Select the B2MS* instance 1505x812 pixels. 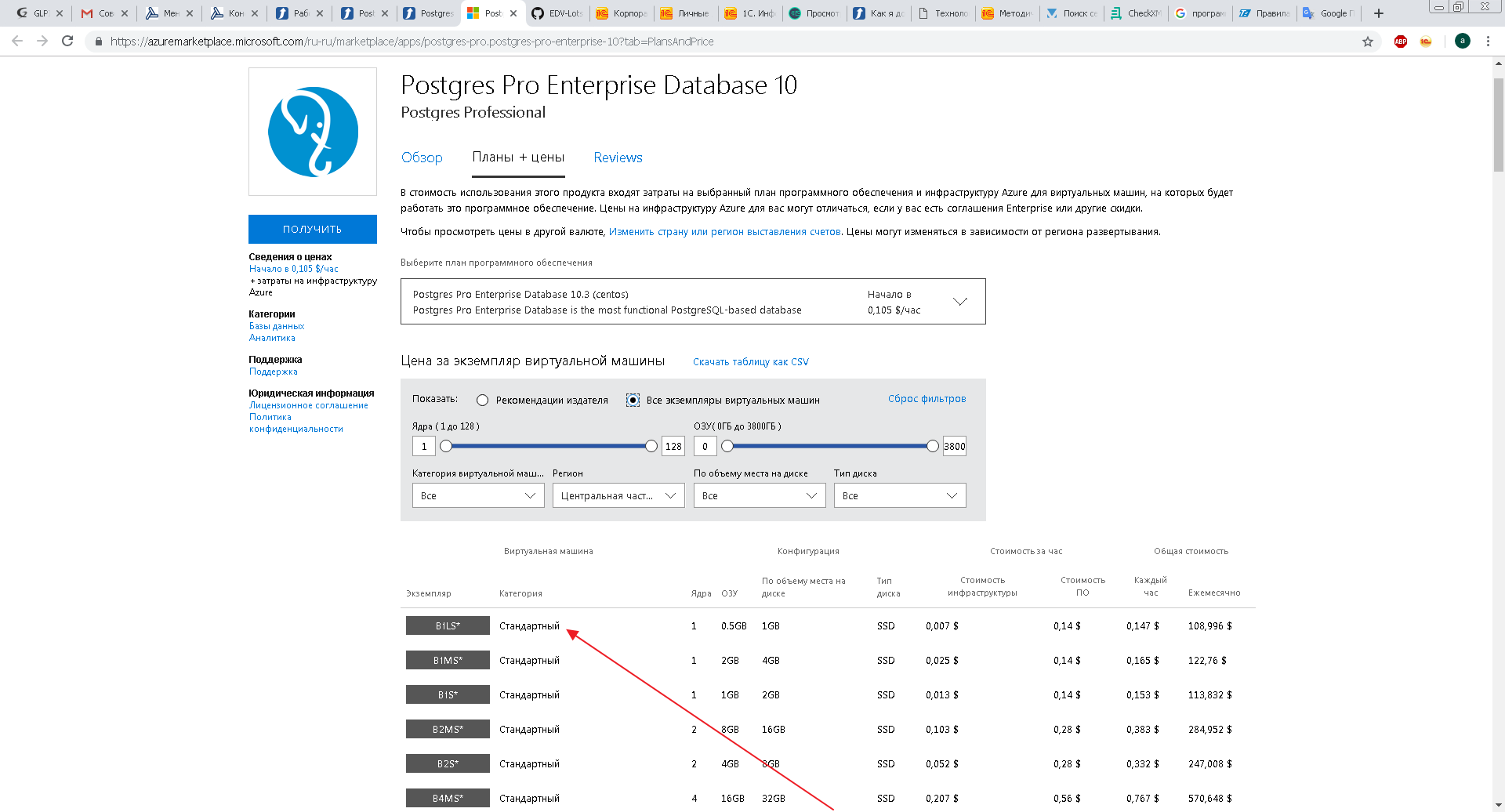click(448, 729)
